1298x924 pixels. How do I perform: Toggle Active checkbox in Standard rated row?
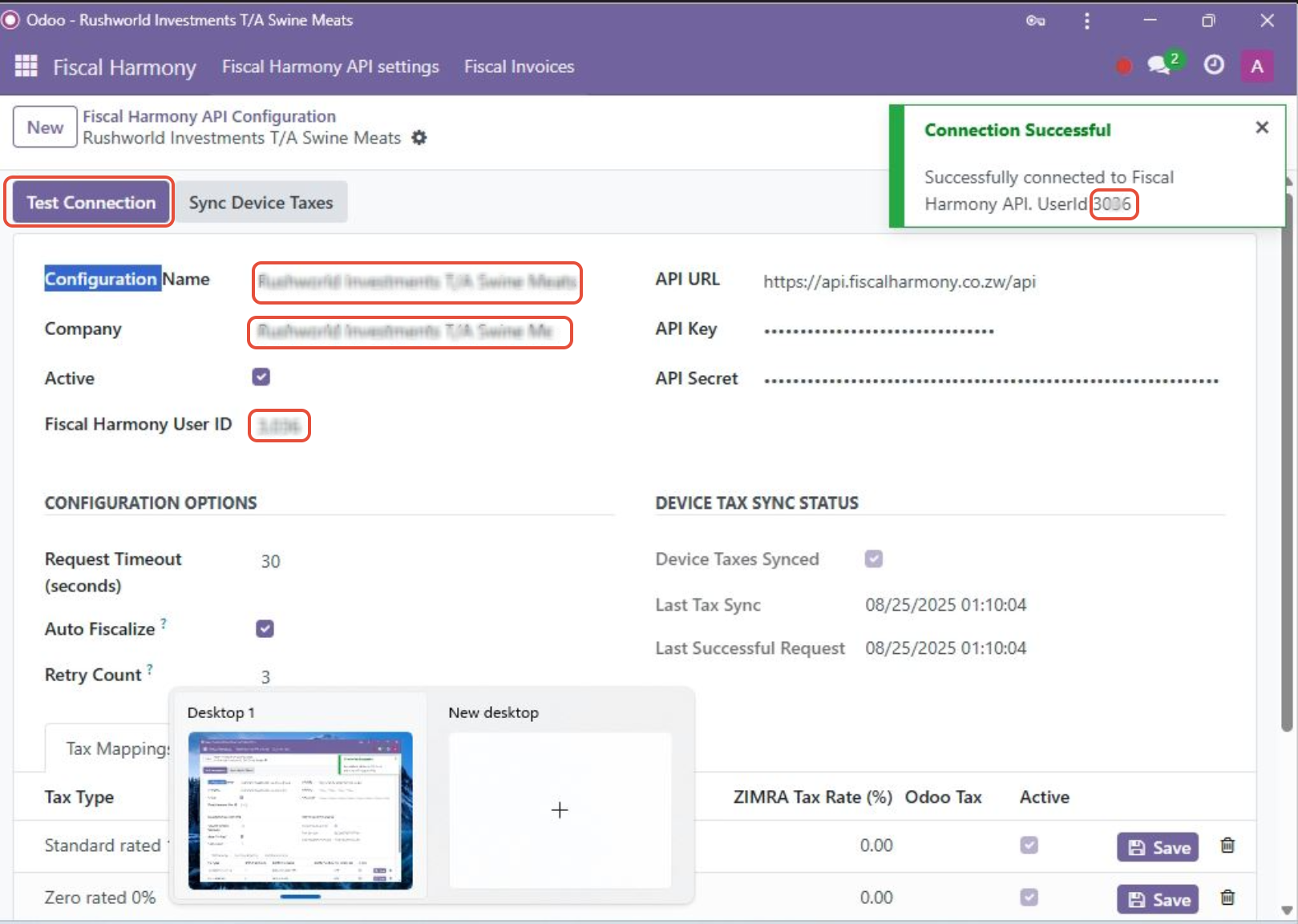coord(1029,845)
